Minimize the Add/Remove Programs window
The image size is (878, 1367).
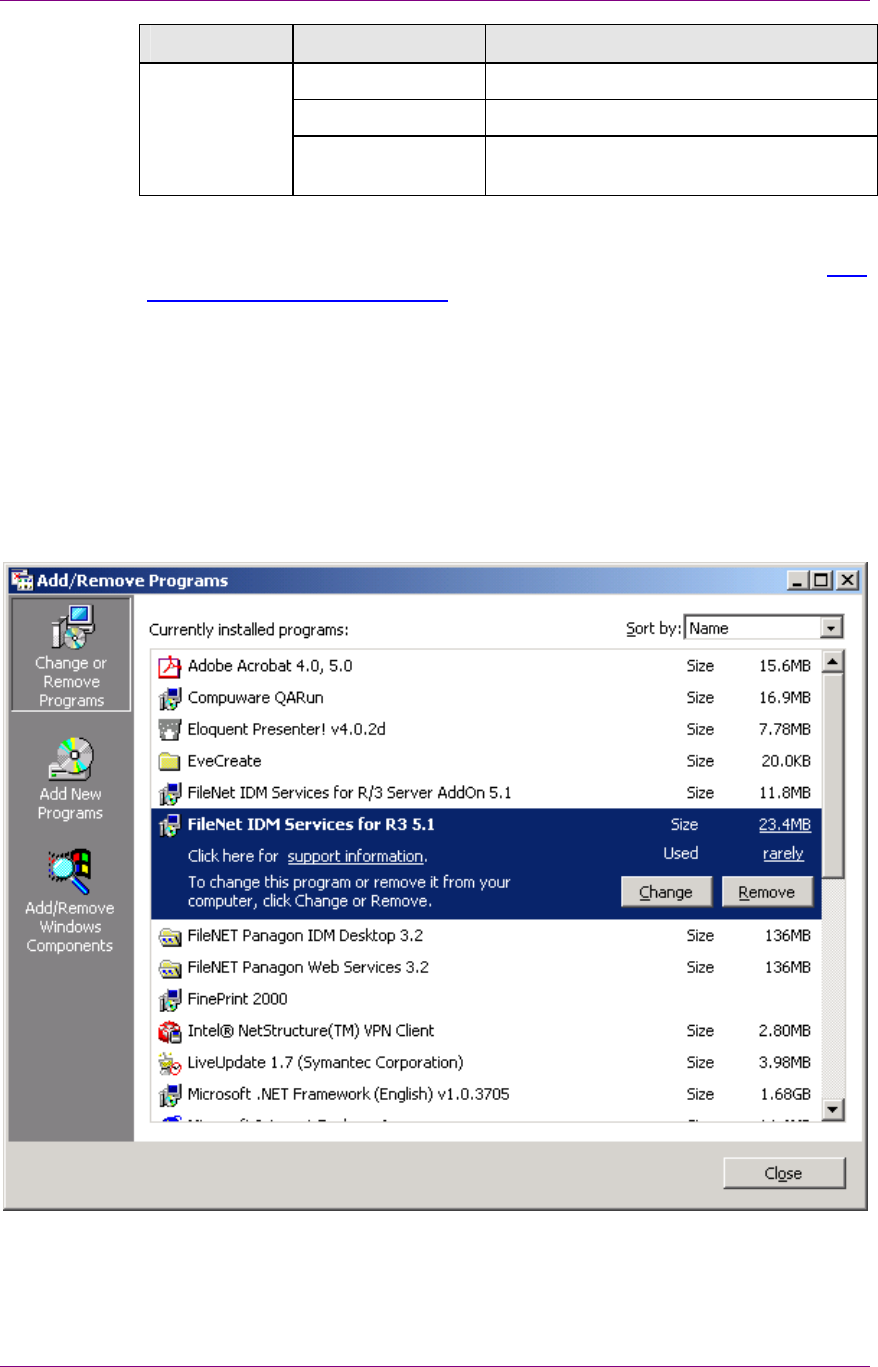point(796,580)
